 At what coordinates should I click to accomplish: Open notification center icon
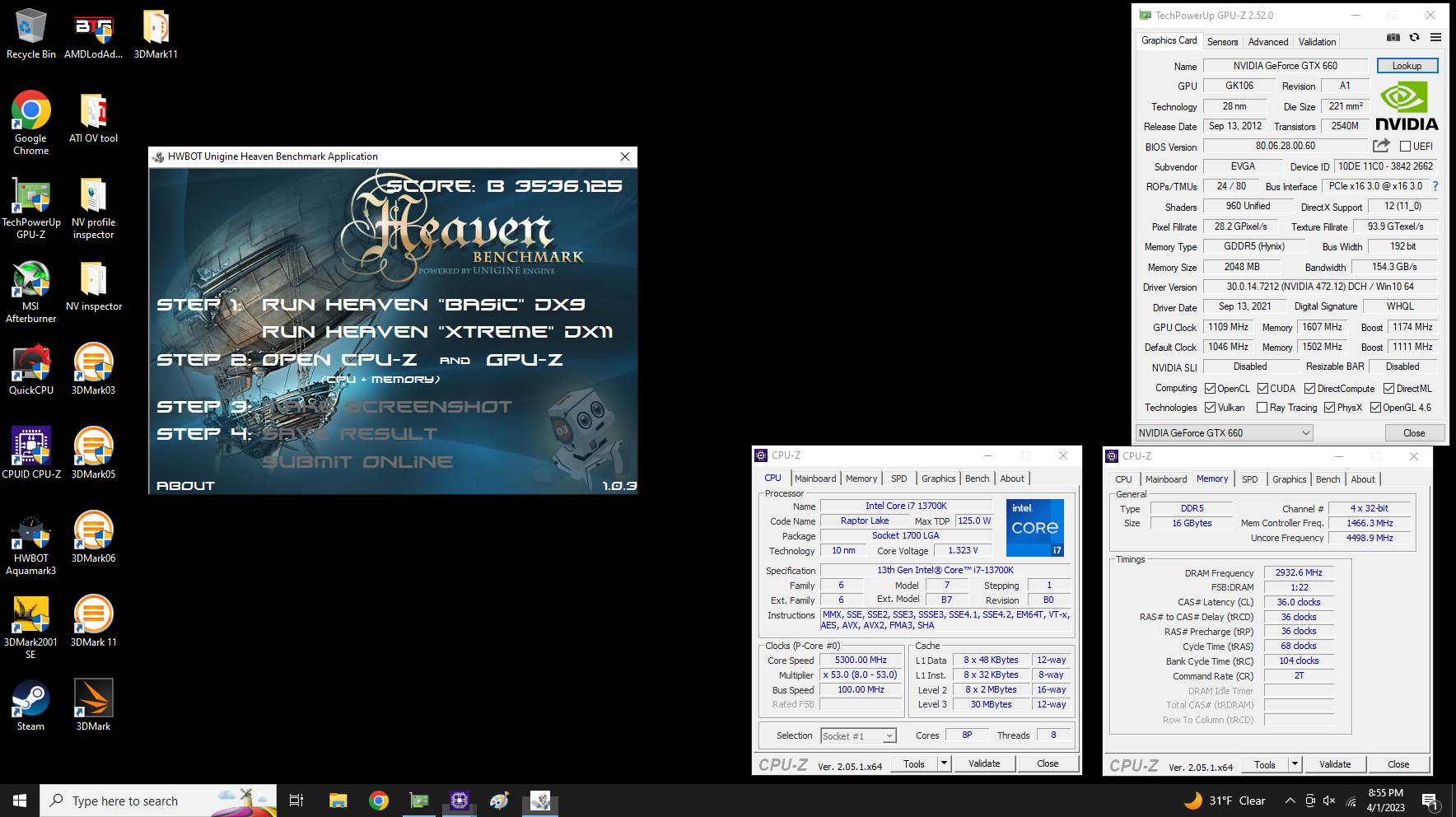coord(1430,801)
